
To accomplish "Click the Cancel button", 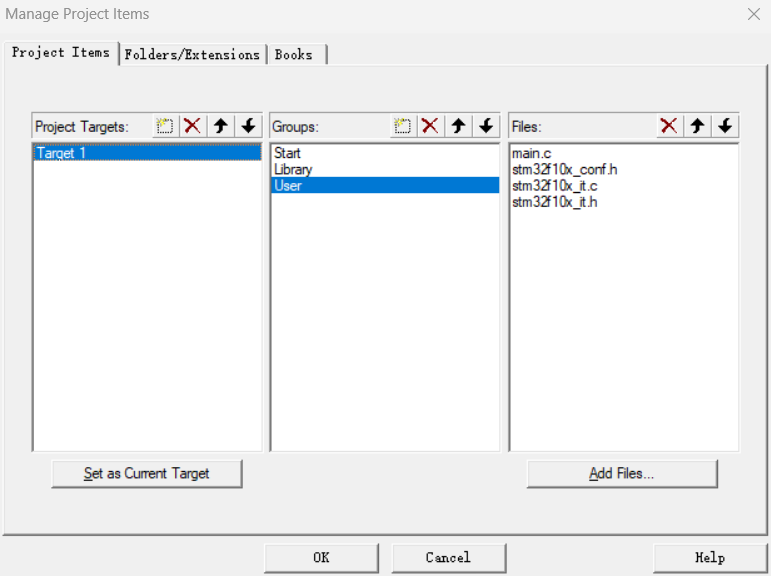I will (448, 558).
